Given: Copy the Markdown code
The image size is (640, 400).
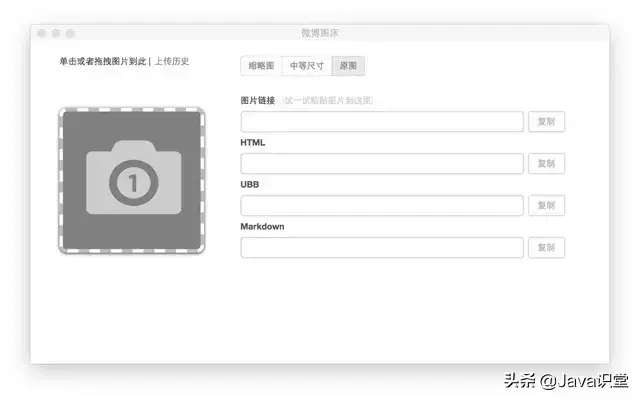Looking at the screenshot, I should (547, 247).
